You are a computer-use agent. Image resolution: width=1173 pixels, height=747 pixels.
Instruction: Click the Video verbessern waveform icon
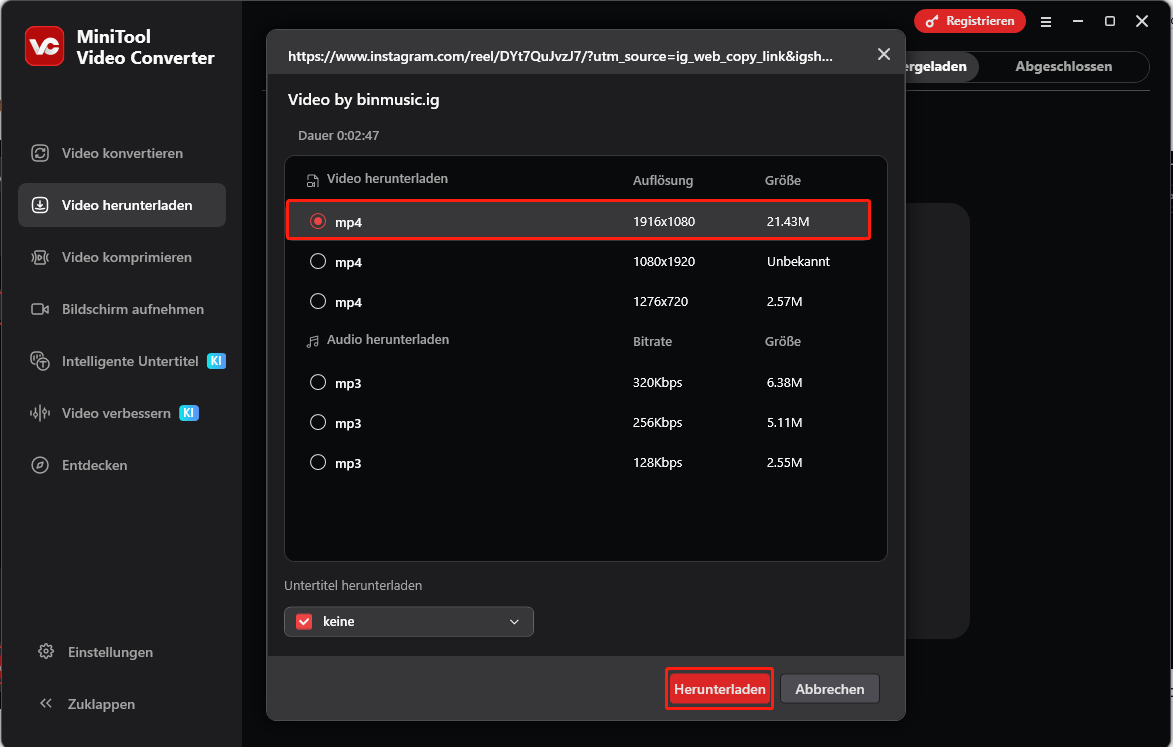40,413
